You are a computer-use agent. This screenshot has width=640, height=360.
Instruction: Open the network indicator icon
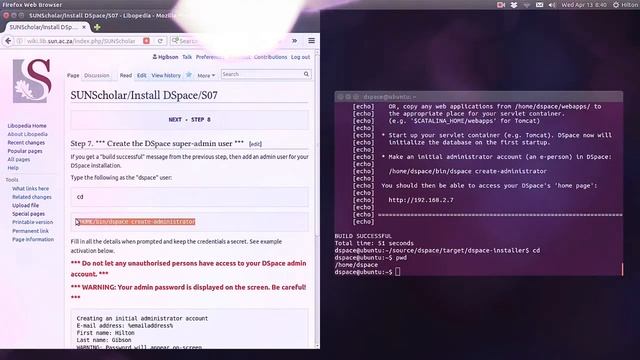tap(527, 5)
